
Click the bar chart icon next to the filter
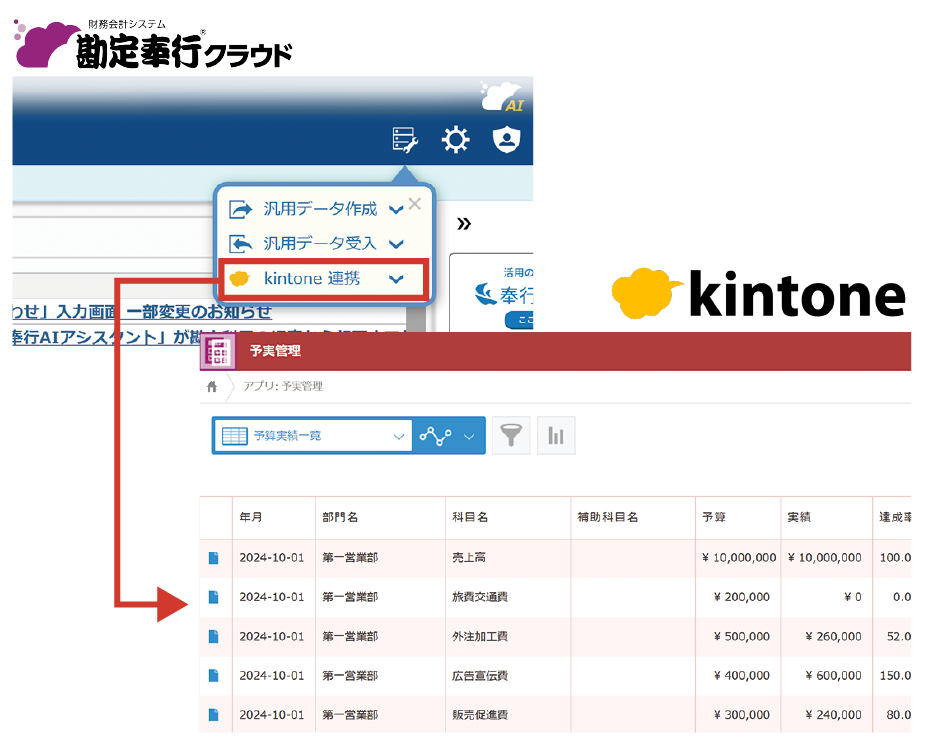click(x=556, y=435)
